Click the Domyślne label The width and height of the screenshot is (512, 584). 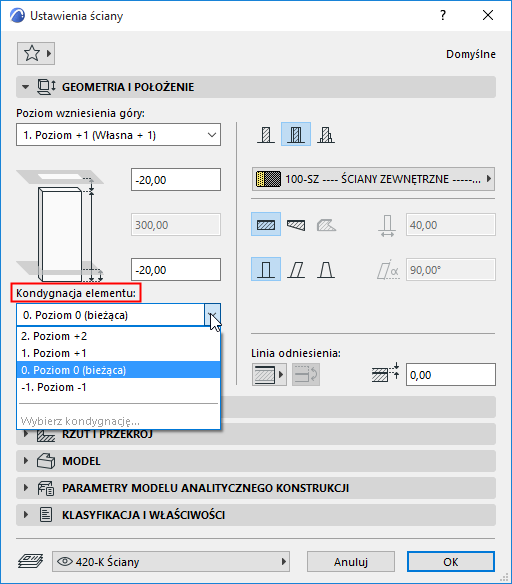click(471, 54)
